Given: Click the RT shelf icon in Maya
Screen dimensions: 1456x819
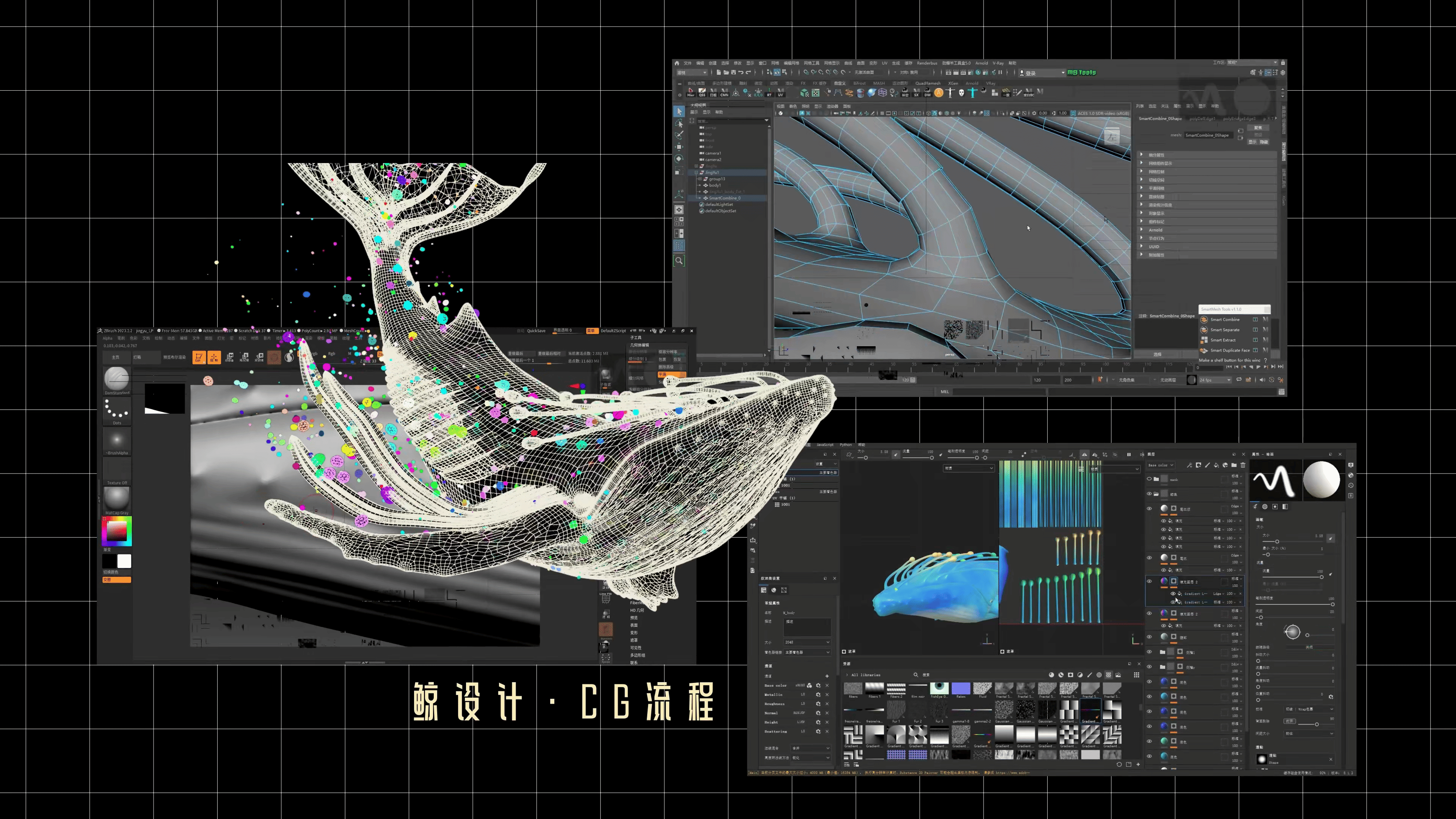Looking at the screenshot, I should [x=769, y=92].
